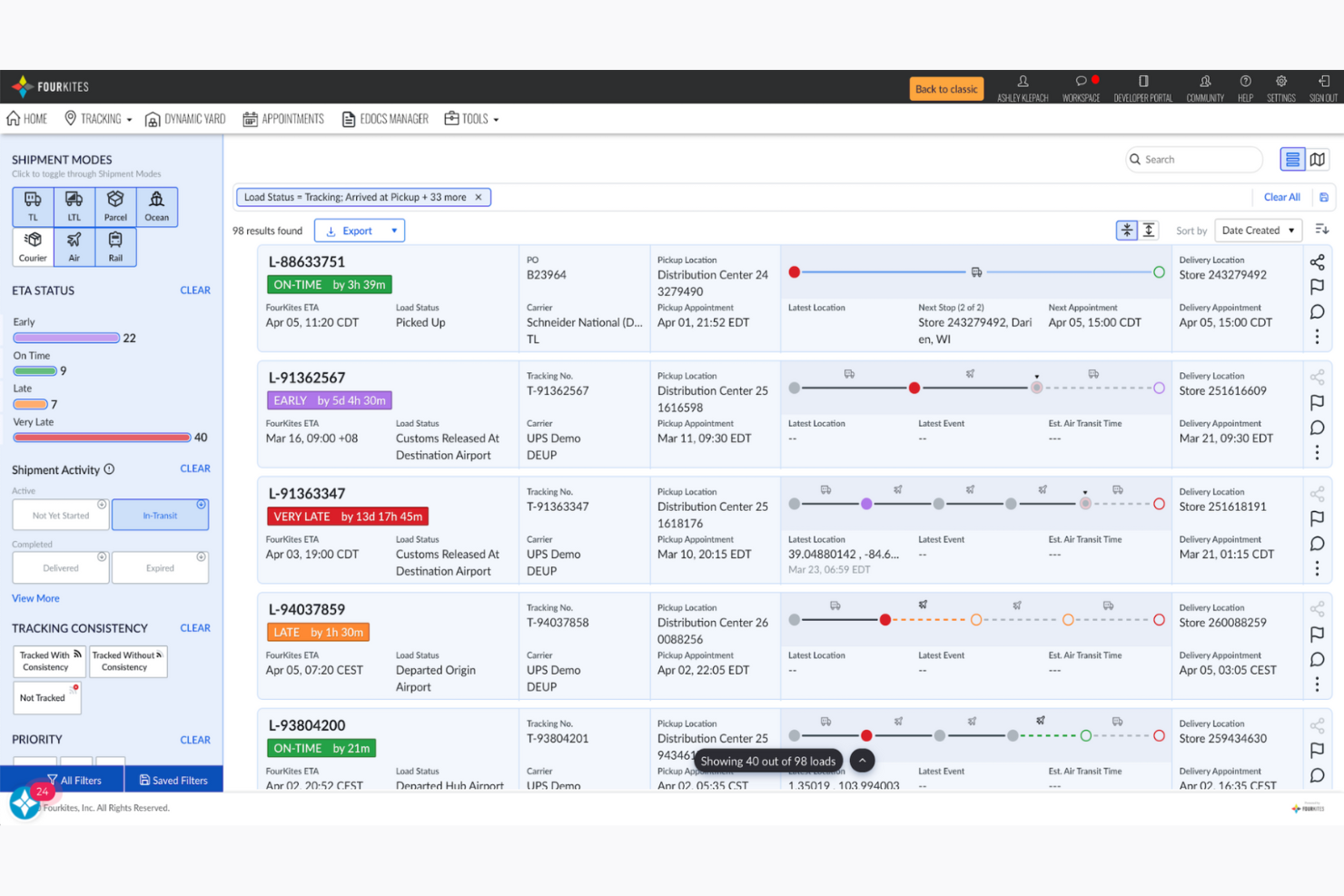Select the Parcel shipment mode
This screenshot has width=1344, height=896.
click(115, 206)
